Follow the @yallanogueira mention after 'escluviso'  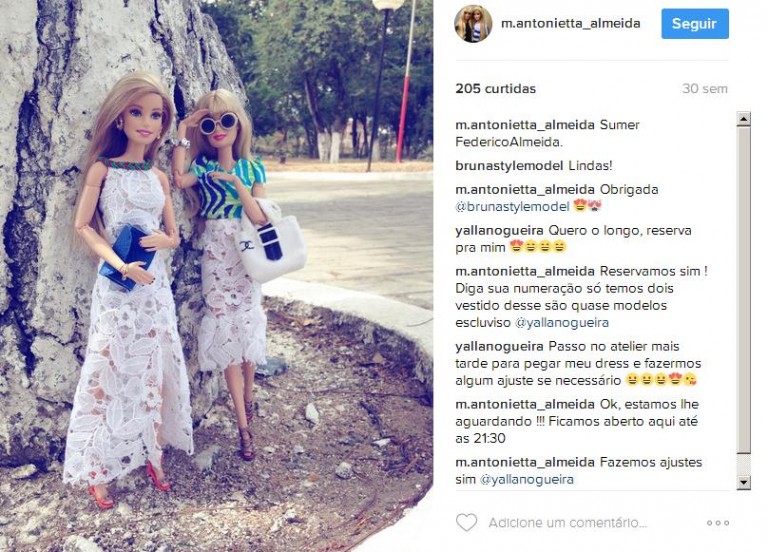click(562, 323)
